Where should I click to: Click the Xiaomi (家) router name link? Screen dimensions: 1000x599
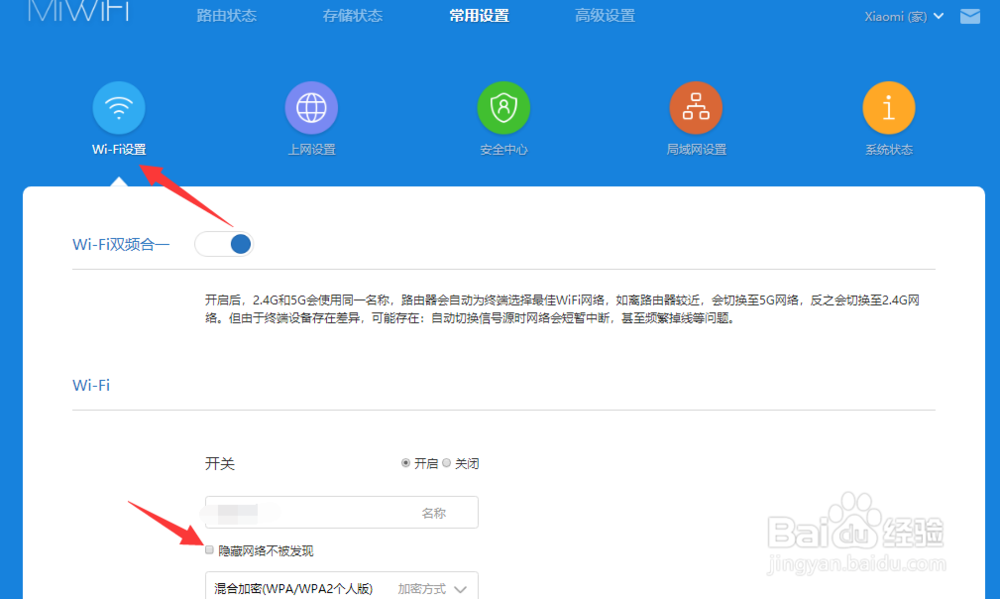coord(896,16)
